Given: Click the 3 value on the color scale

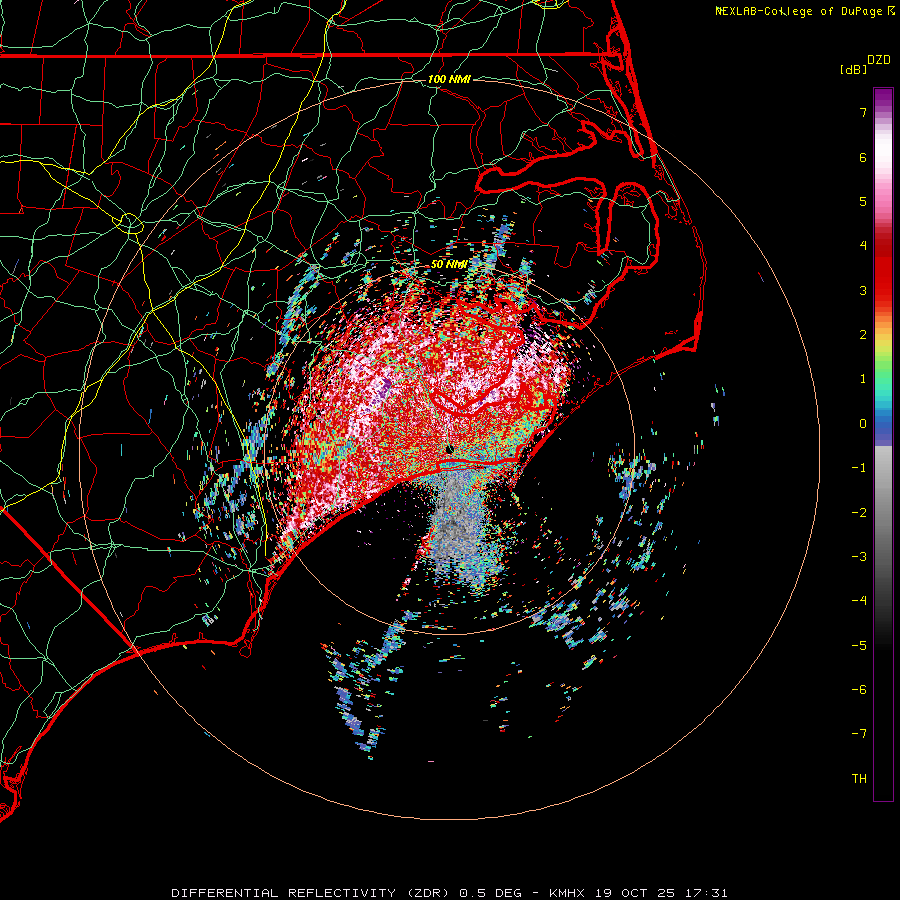Looking at the screenshot, I should point(863,290).
